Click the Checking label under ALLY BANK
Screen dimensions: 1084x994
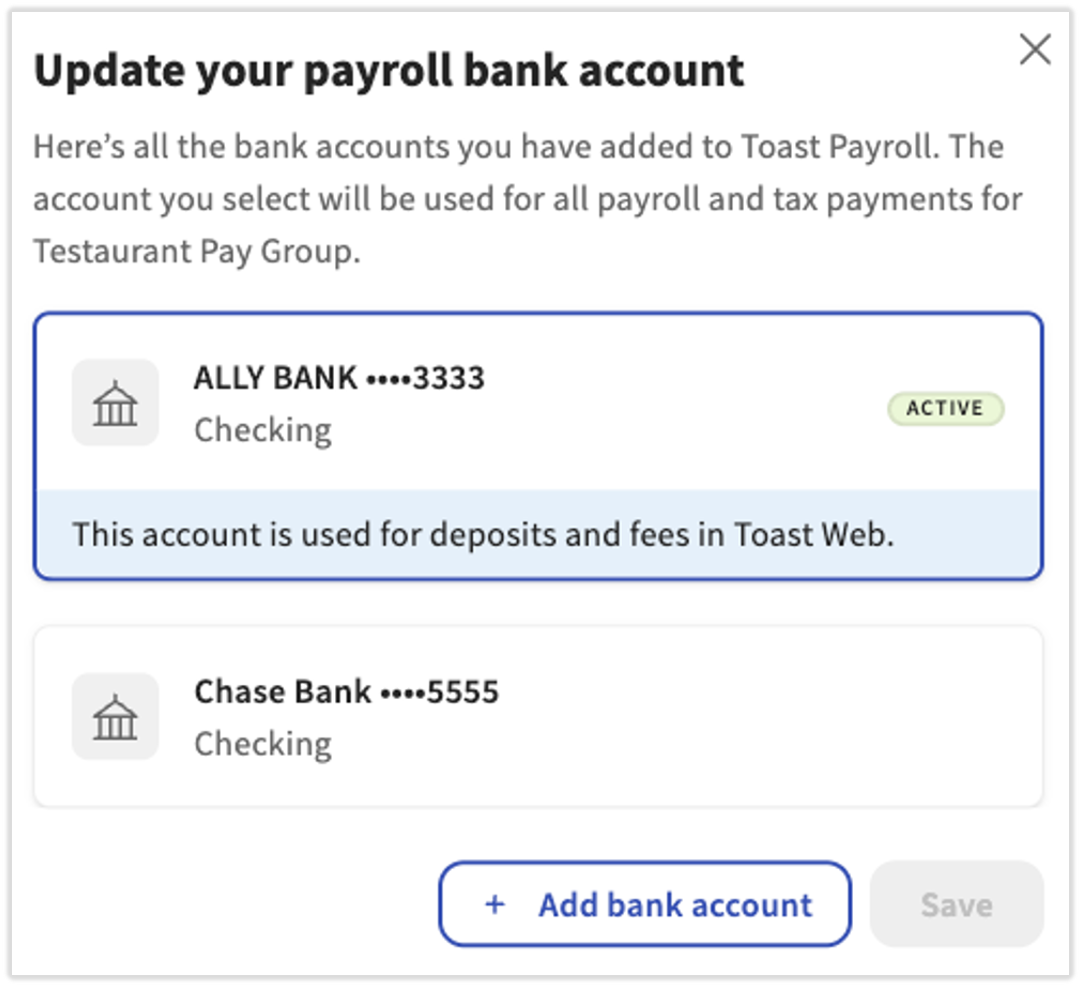click(x=263, y=431)
